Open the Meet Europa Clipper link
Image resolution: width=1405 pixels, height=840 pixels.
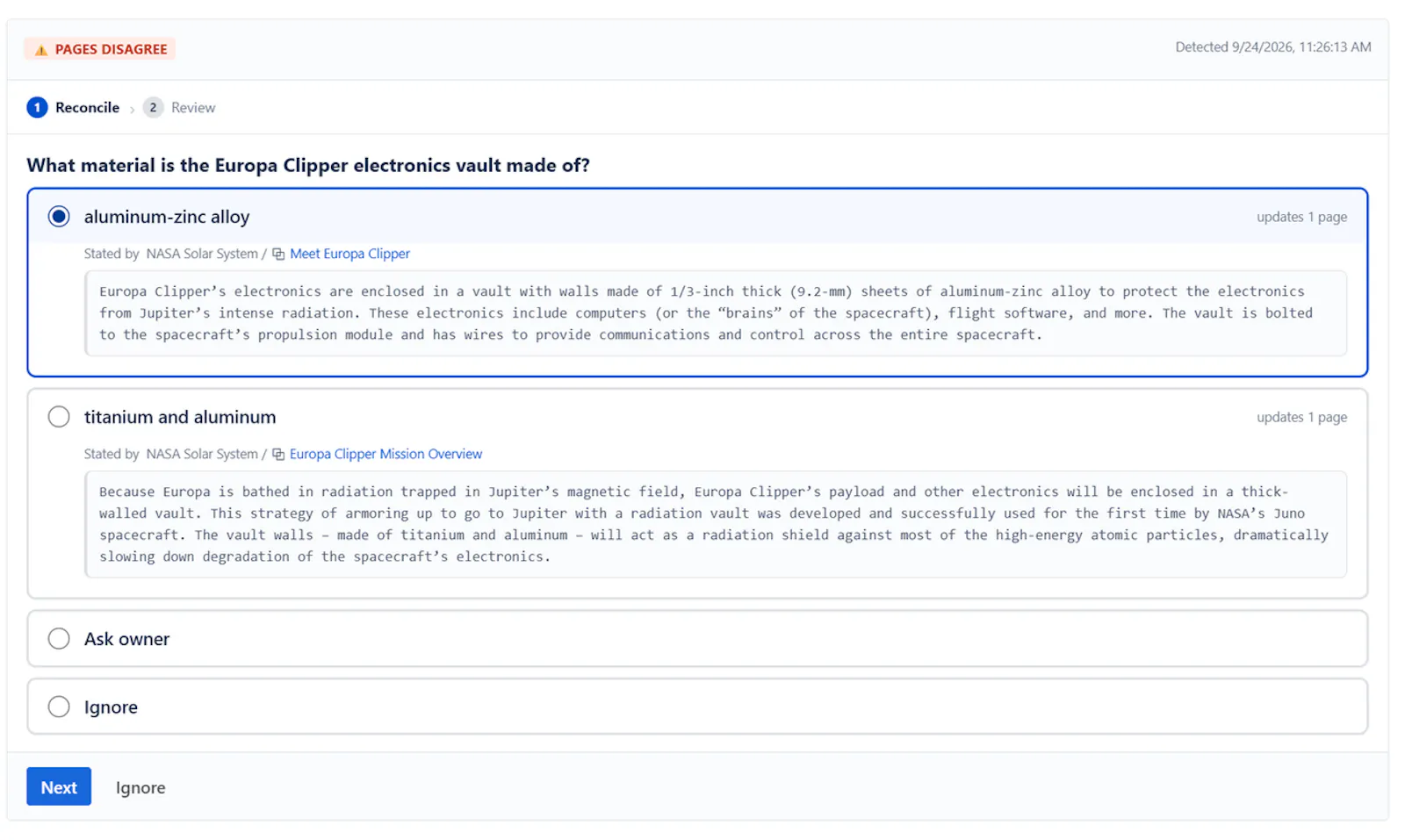[x=349, y=254]
